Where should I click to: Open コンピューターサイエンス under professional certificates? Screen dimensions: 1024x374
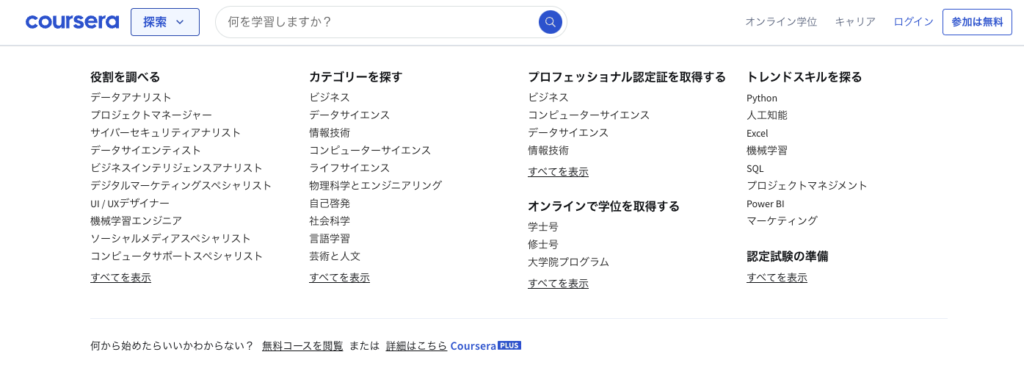tap(588, 115)
